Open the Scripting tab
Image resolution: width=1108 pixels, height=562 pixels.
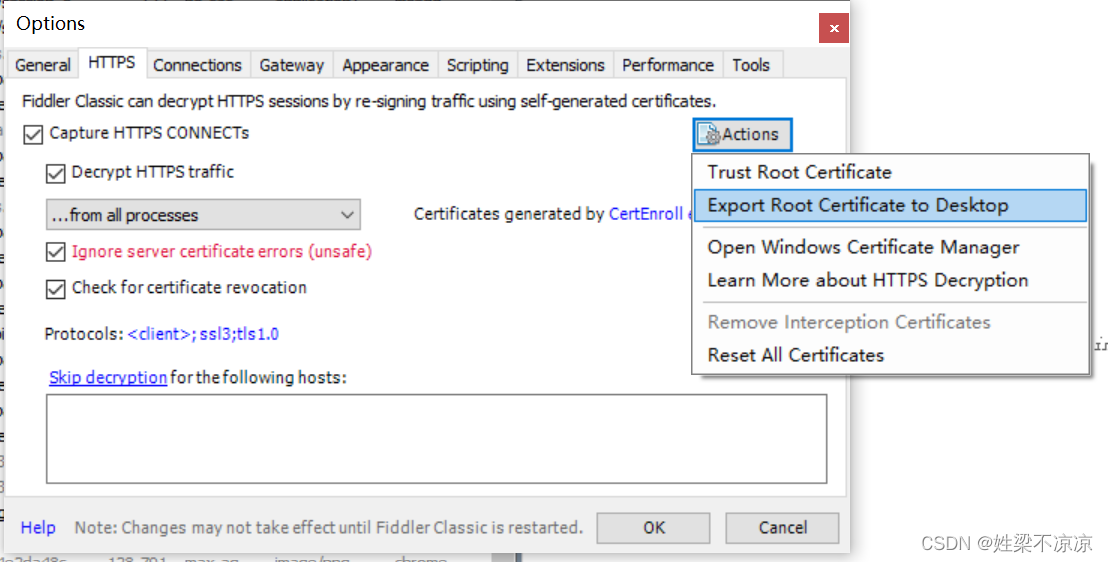(477, 65)
